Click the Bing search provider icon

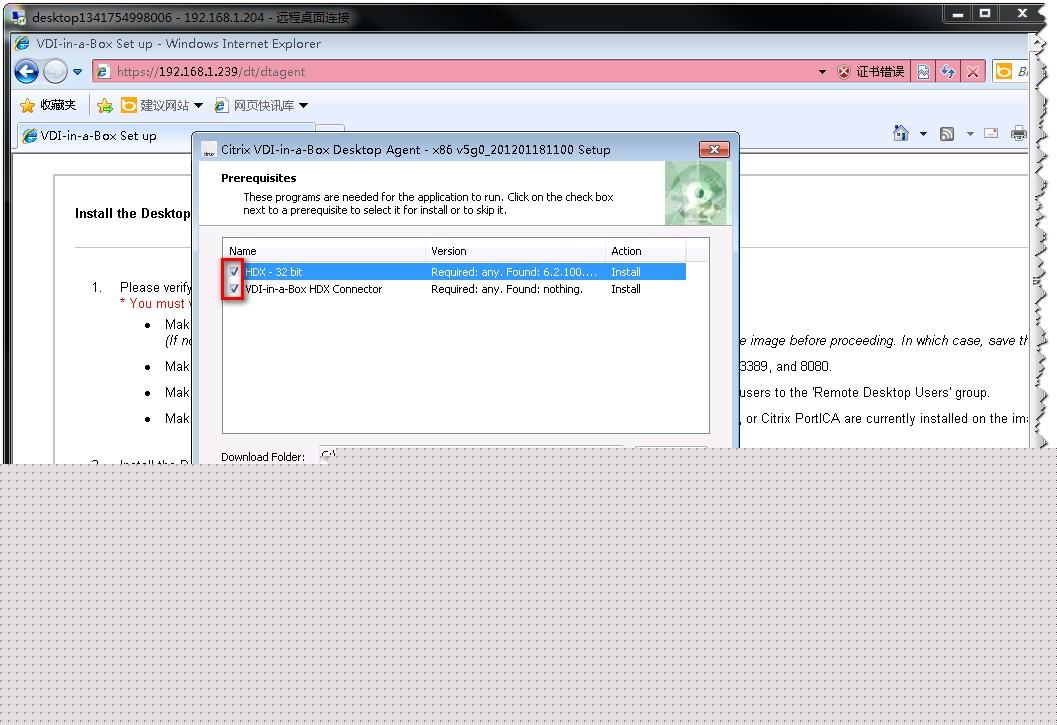click(x=1004, y=71)
